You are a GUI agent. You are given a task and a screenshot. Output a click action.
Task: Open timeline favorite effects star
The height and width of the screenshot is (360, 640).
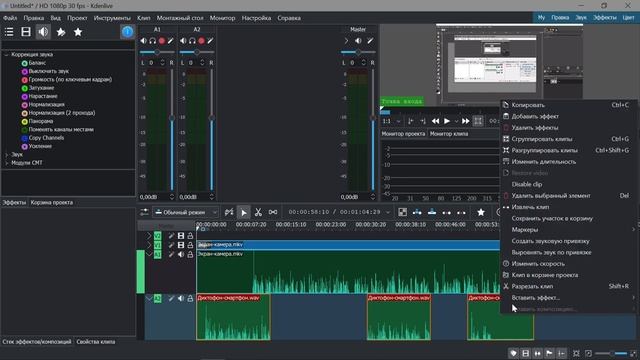(x=481, y=212)
